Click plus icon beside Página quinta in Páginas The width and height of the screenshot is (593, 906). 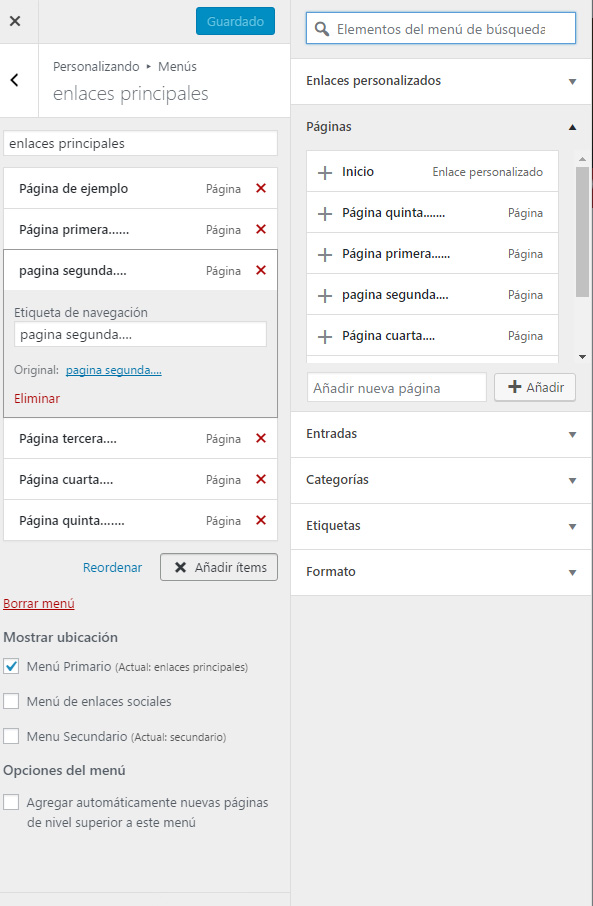(325, 213)
